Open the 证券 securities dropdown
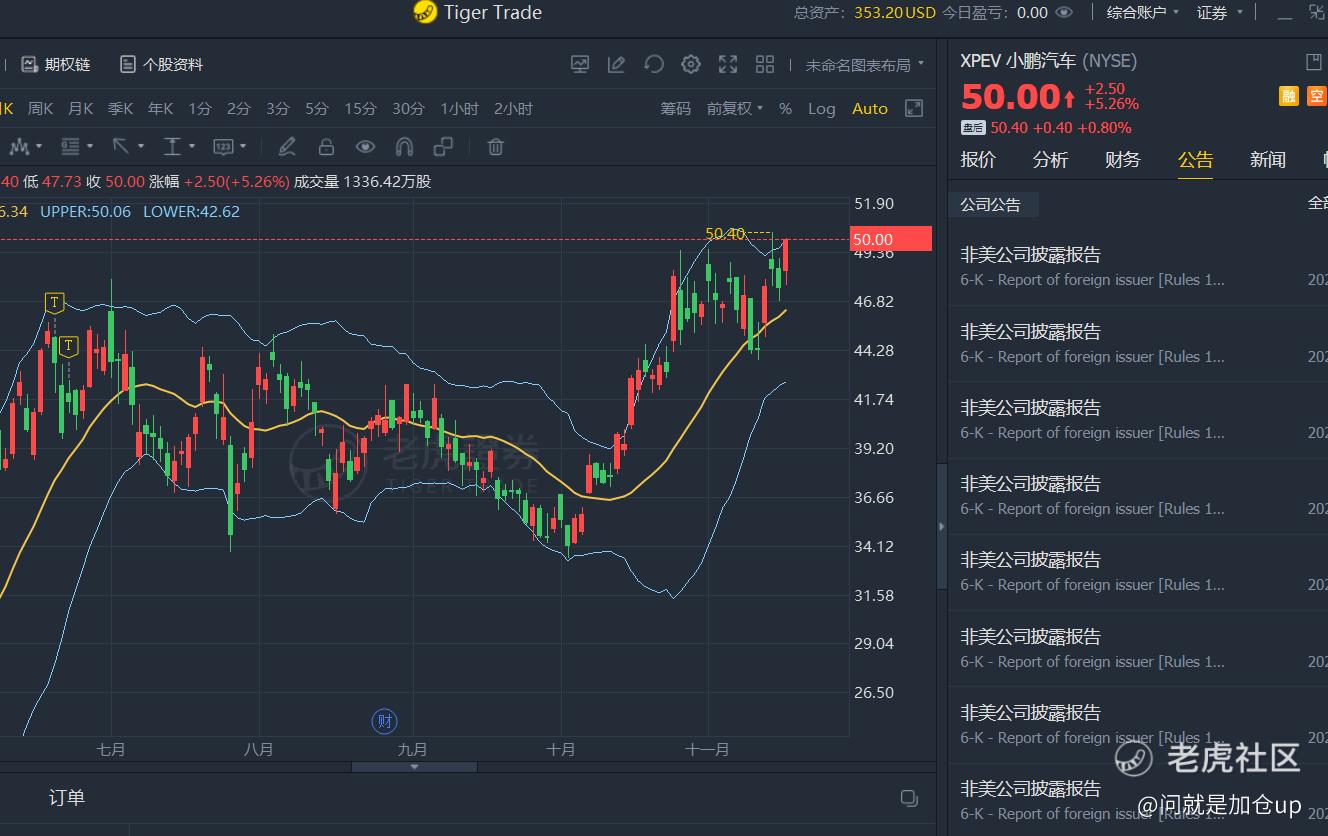The width and height of the screenshot is (1328, 836). tap(1220, 13)
